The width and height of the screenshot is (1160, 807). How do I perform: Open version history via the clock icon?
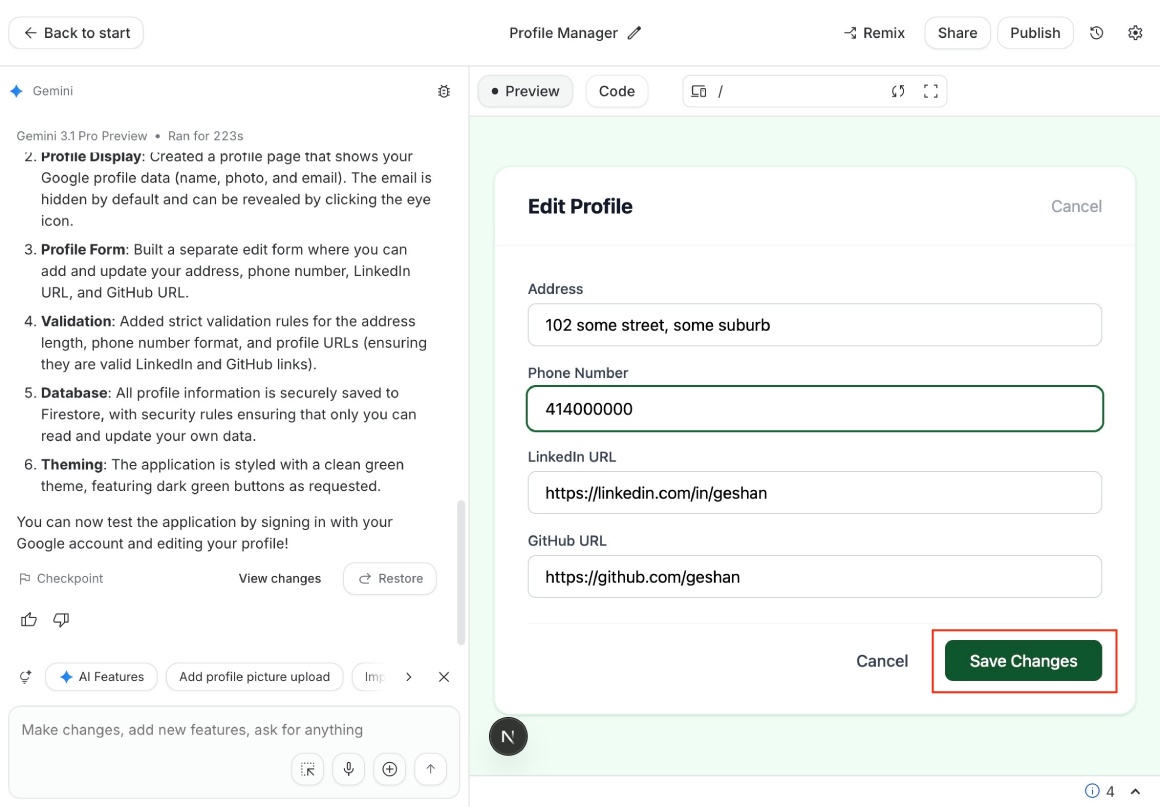point(1096,32)
